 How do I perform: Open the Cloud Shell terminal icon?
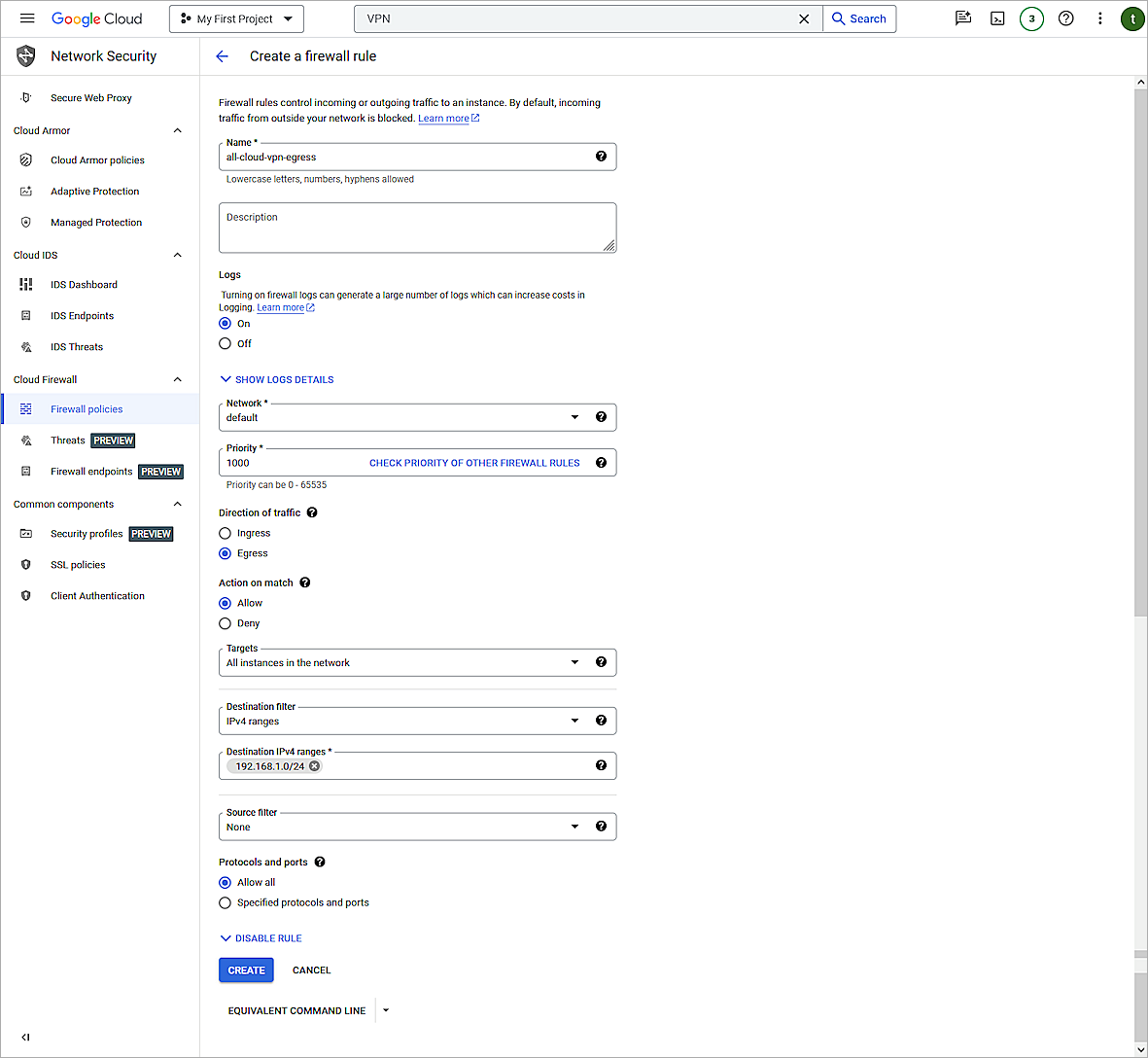pos(997,18)
